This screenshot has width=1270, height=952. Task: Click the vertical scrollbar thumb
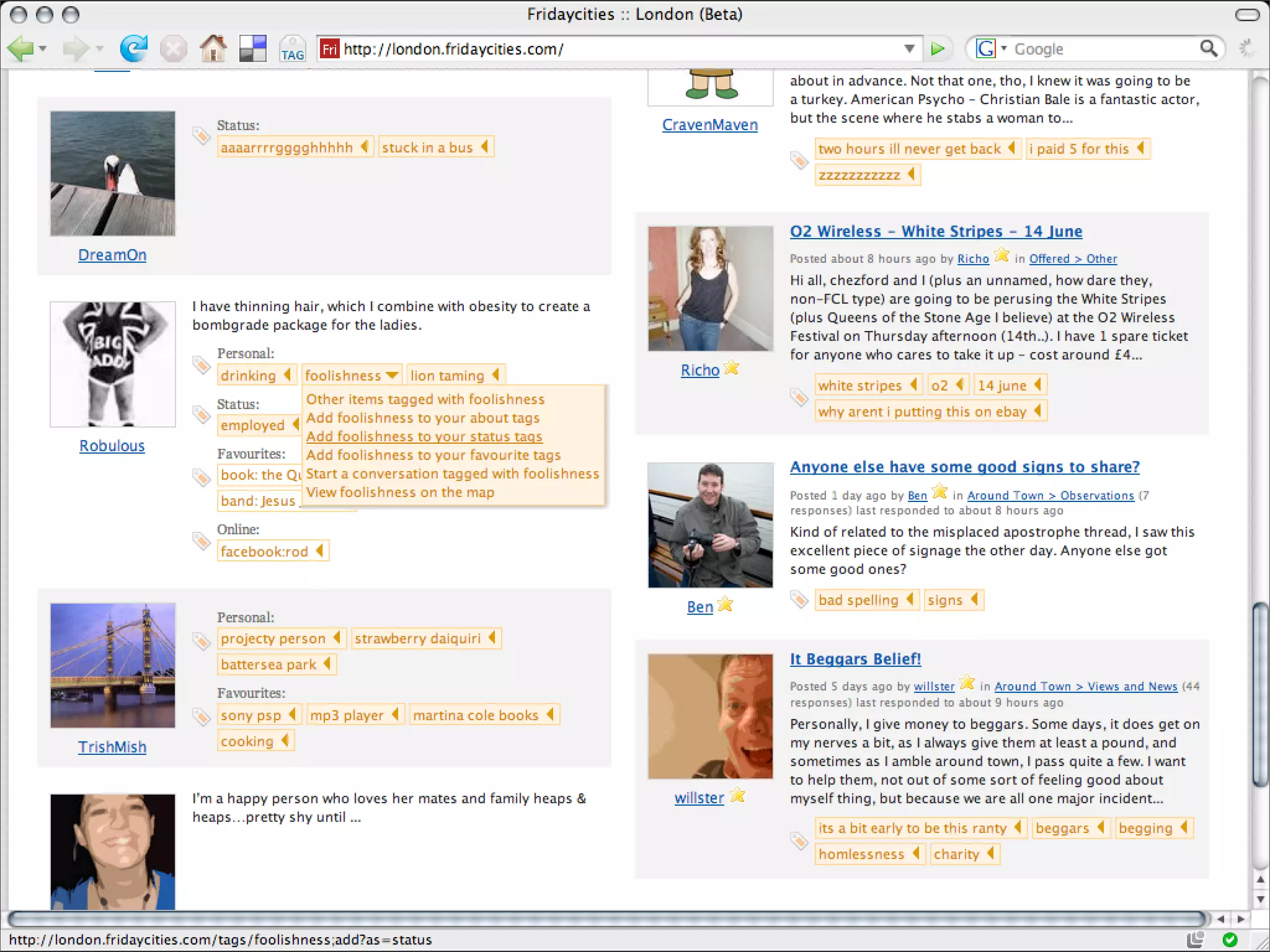pos(1259,694)
